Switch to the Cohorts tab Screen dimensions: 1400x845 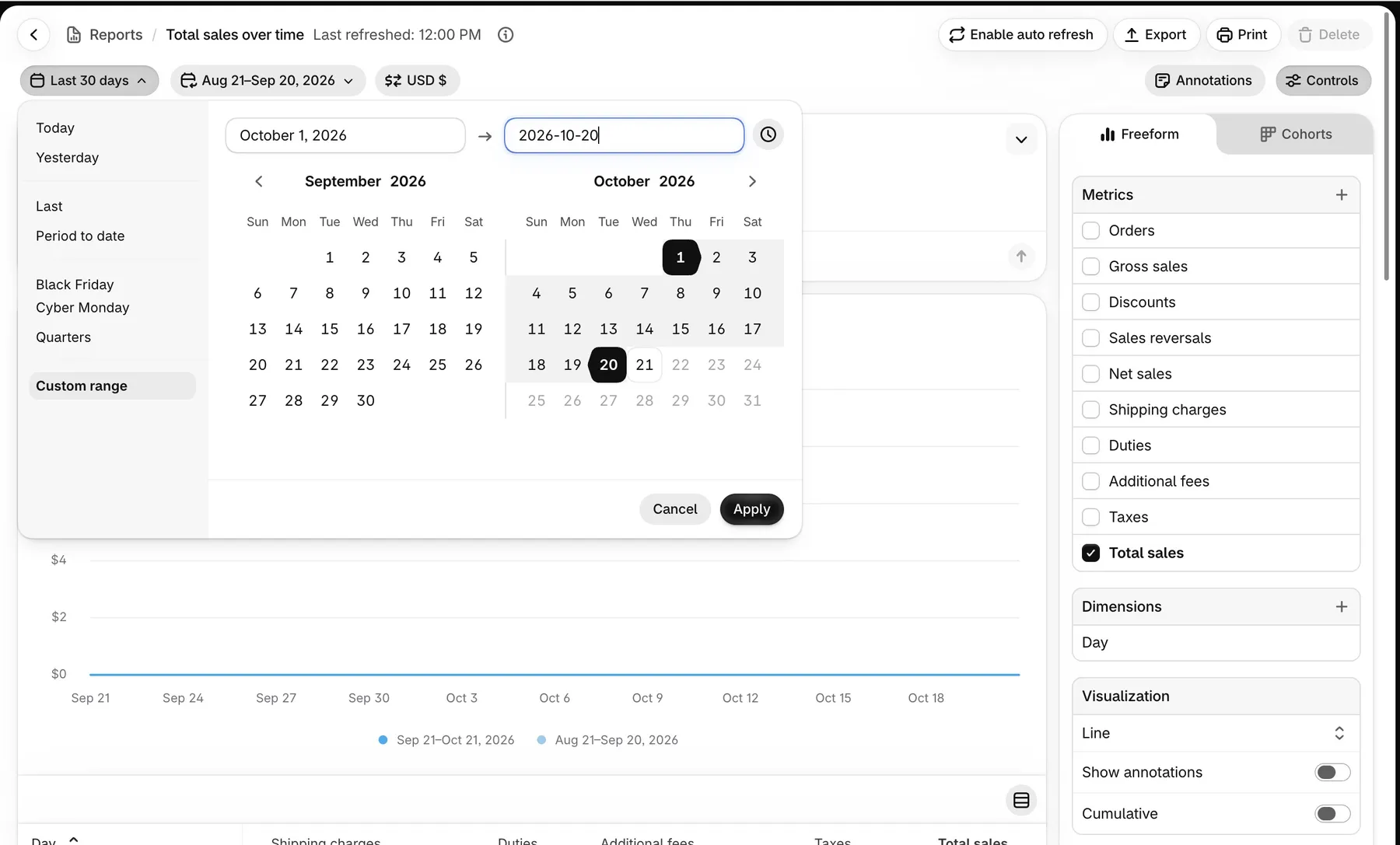pos(1296,134)
